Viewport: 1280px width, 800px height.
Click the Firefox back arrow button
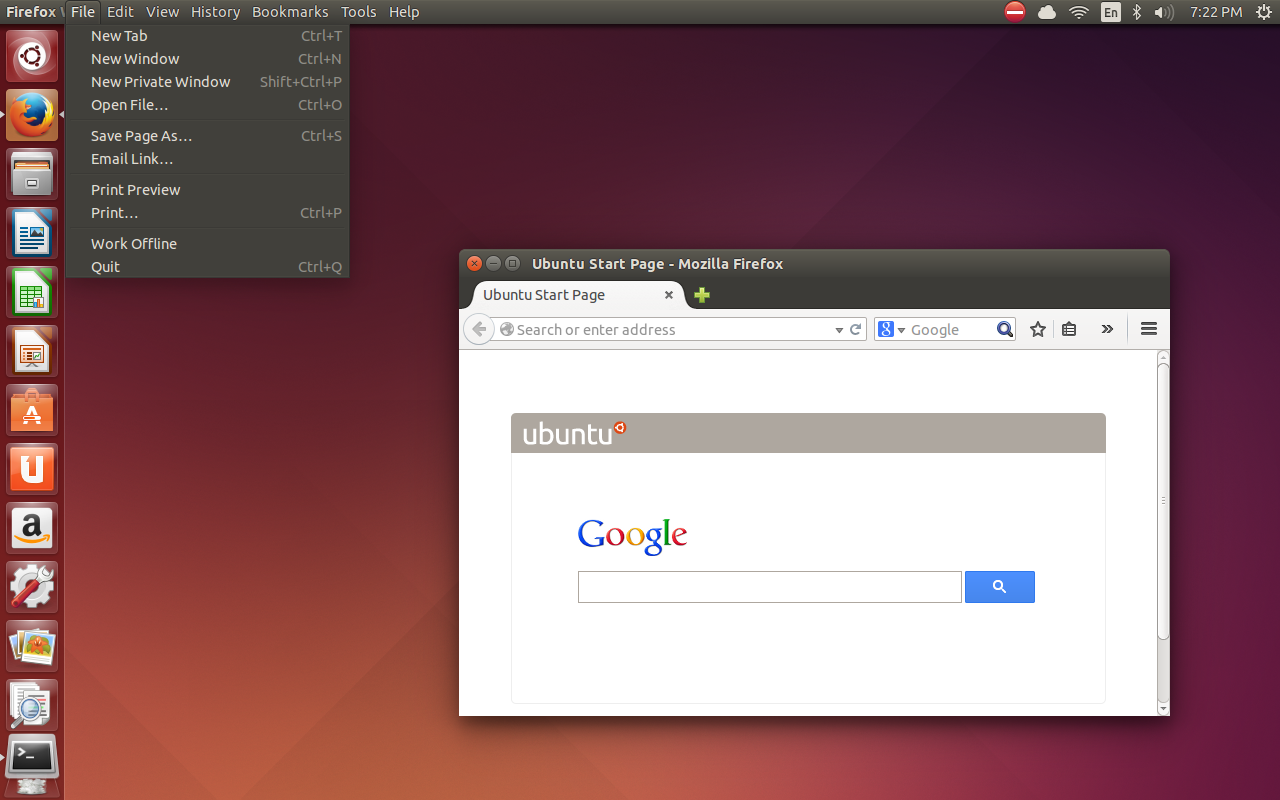pyautogui.click(x=479, y=329)
